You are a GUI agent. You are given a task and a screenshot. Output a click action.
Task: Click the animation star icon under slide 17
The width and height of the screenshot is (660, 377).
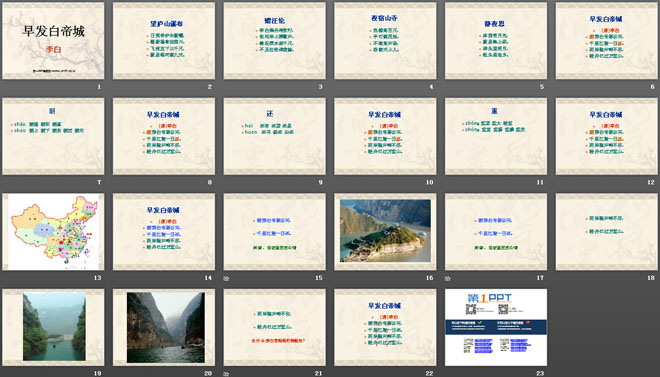tap(448, 279)
